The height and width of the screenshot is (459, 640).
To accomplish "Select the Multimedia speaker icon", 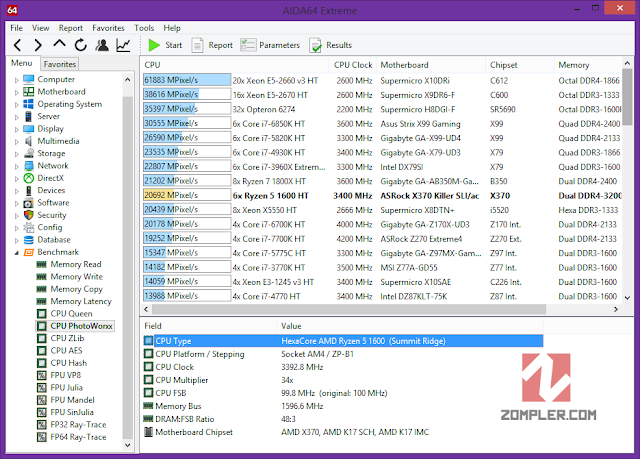I will [x=29, y=141].
